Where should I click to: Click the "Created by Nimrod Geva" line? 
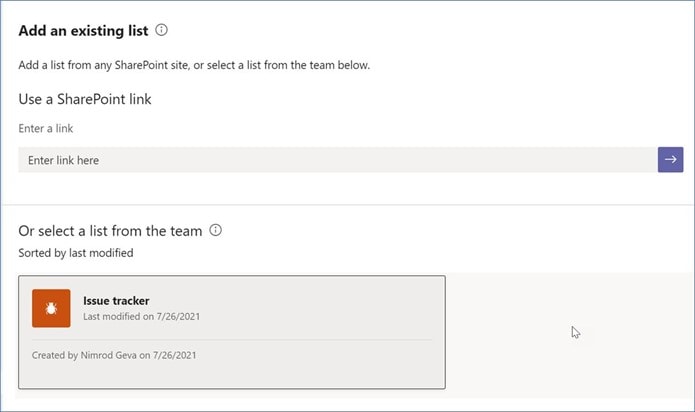pyautogui.click(x=114, y=355)
